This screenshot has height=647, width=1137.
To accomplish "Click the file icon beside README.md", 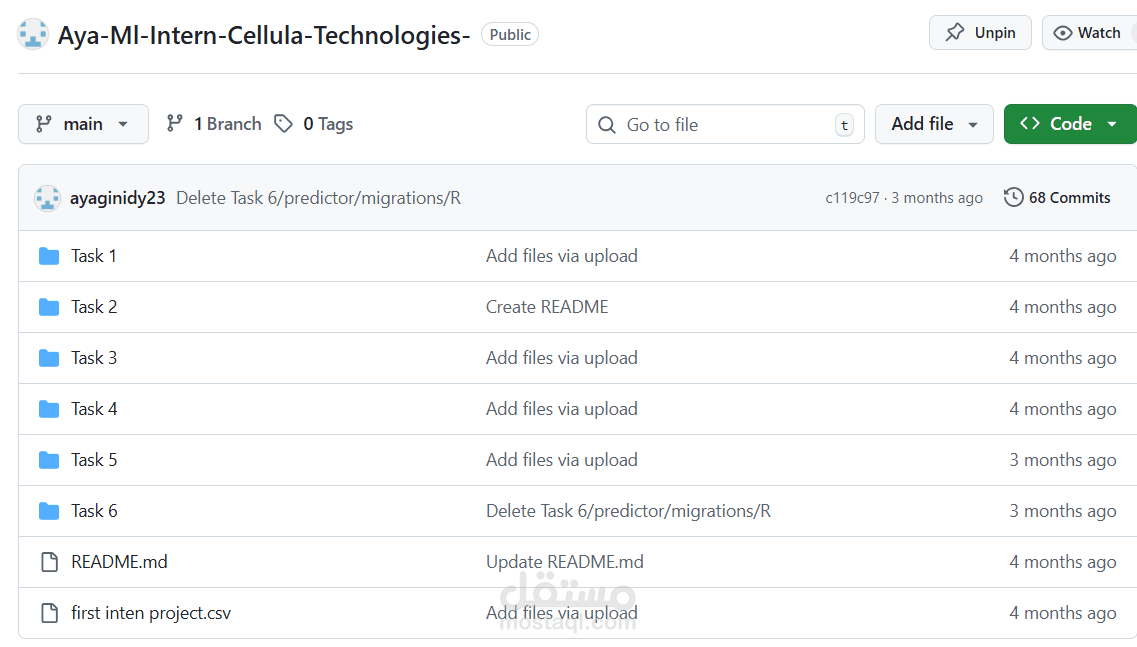I will (49, 561).
